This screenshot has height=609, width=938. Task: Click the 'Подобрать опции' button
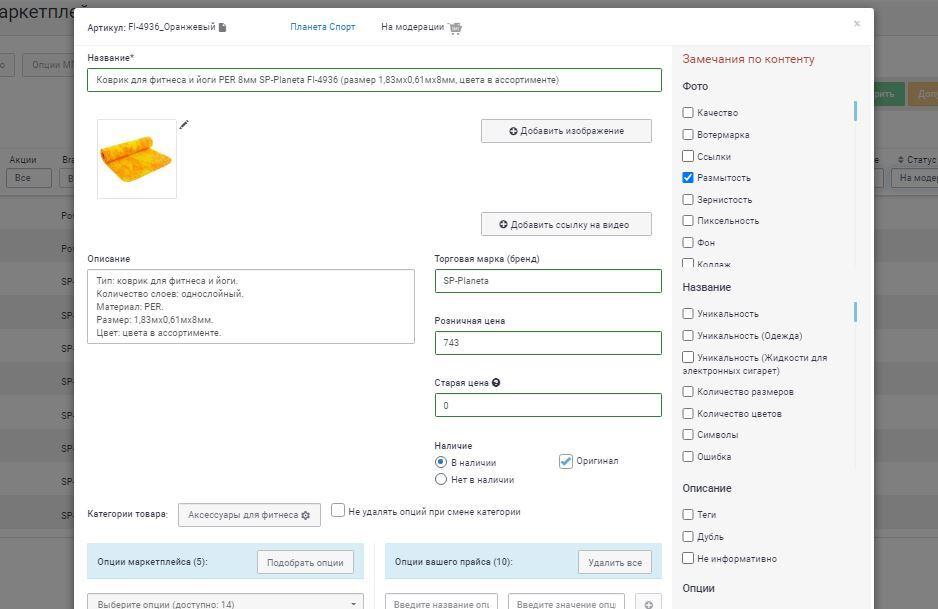tap(305, 562)
